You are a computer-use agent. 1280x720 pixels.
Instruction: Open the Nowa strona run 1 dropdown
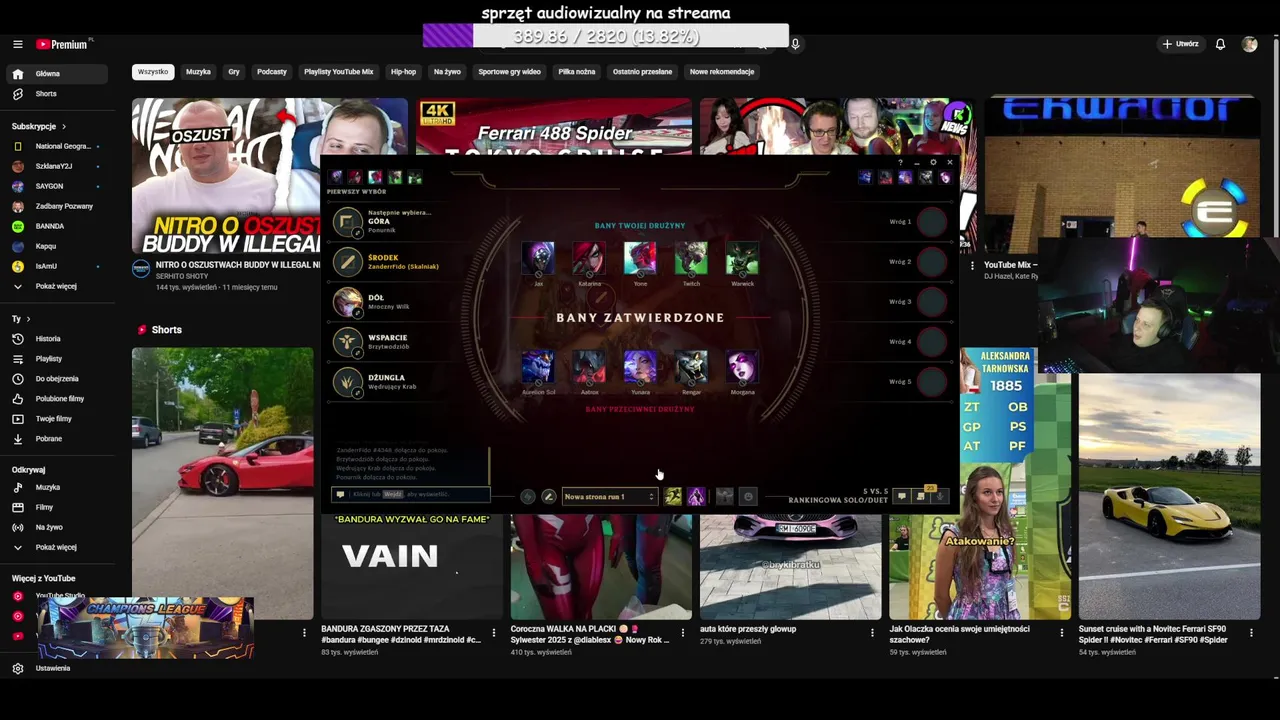coord(609,497)
